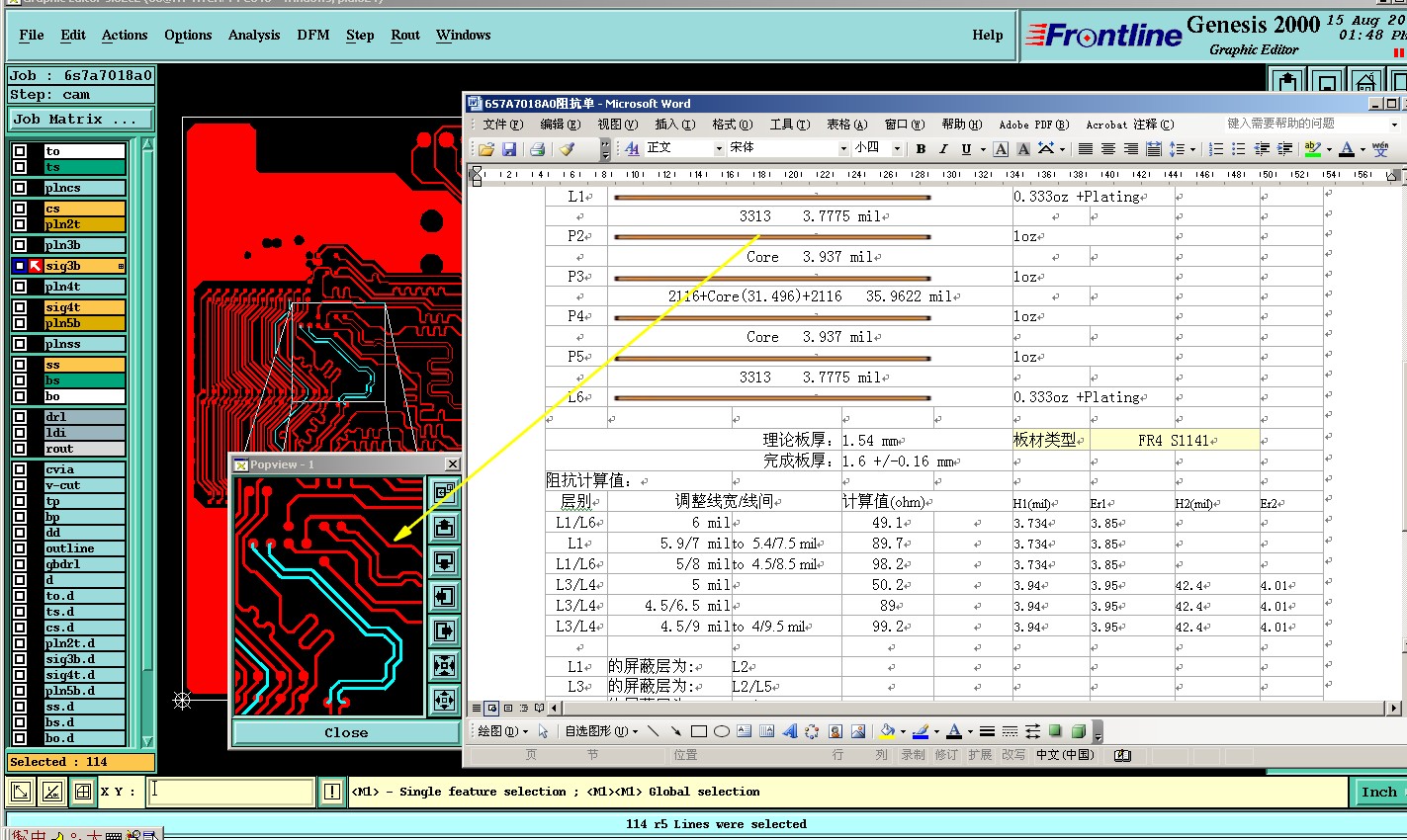Toggle visibility checkbox for layer 'plnss'
The height and width of the screenshot is (840, 1407).
click(x=20, y=344)
